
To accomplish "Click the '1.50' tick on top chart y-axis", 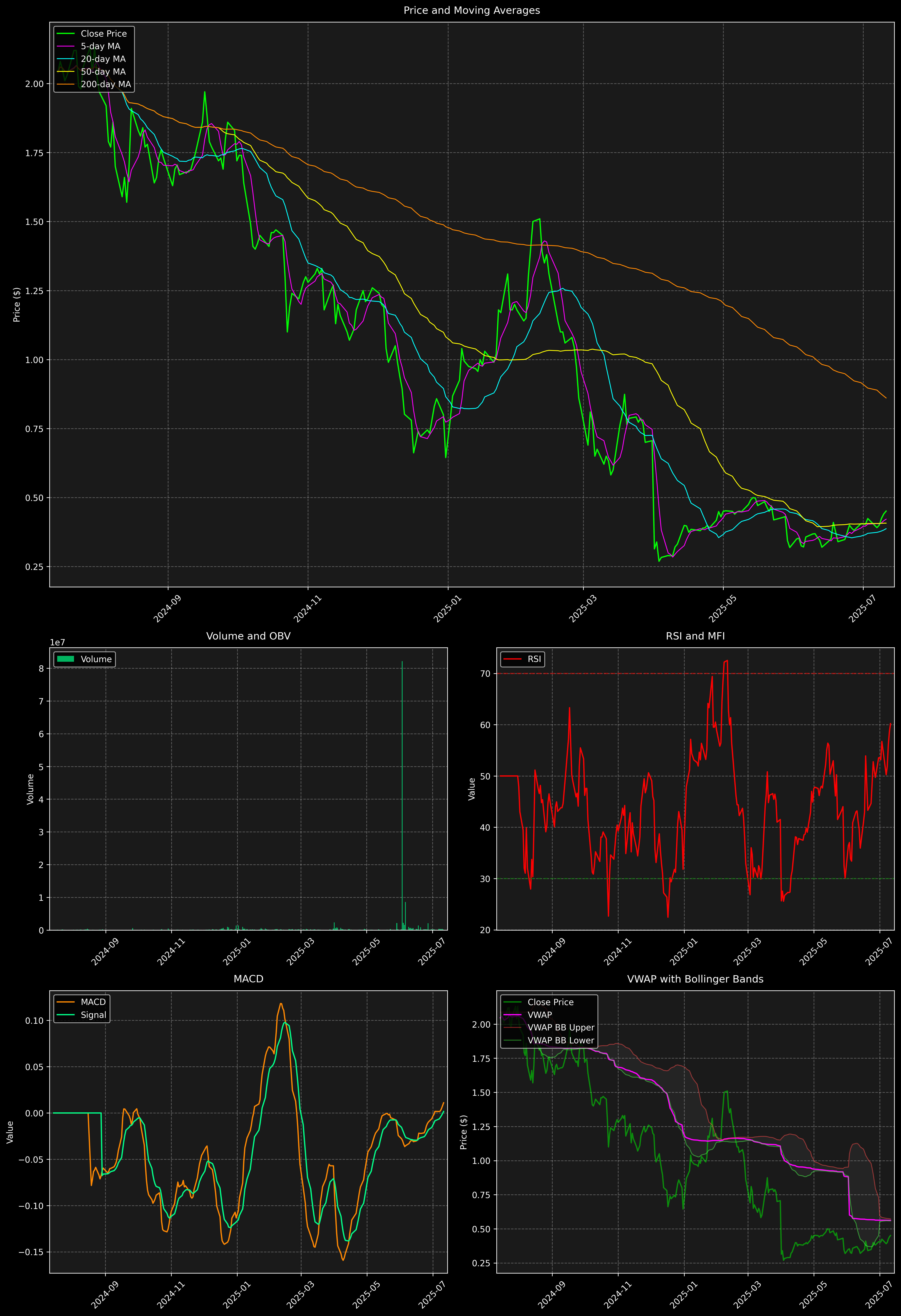I will (35, 222).
